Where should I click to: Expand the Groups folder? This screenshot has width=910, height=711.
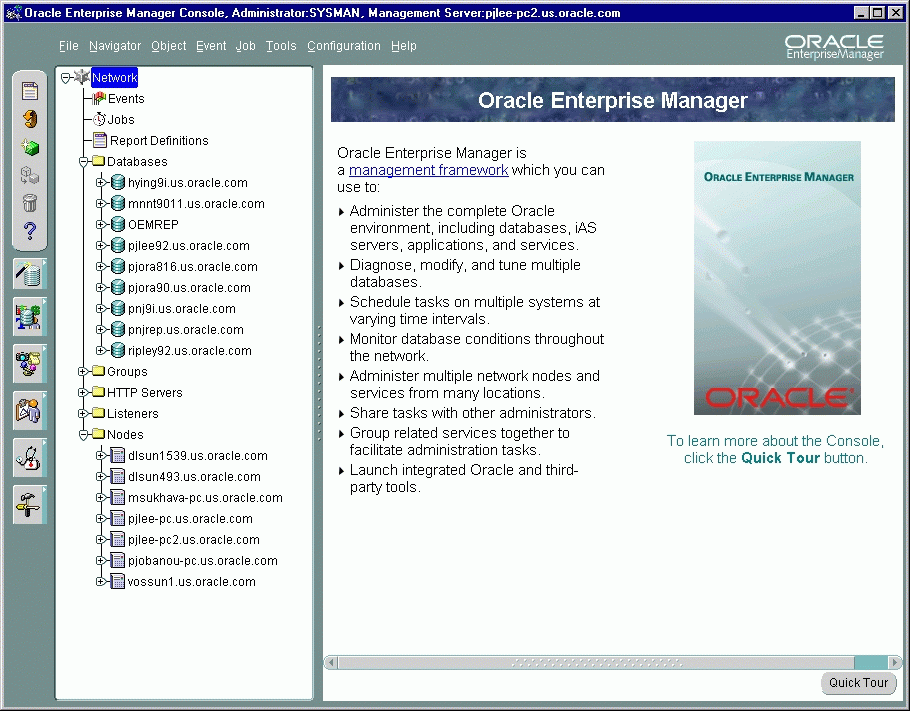(x=84, y=372)
